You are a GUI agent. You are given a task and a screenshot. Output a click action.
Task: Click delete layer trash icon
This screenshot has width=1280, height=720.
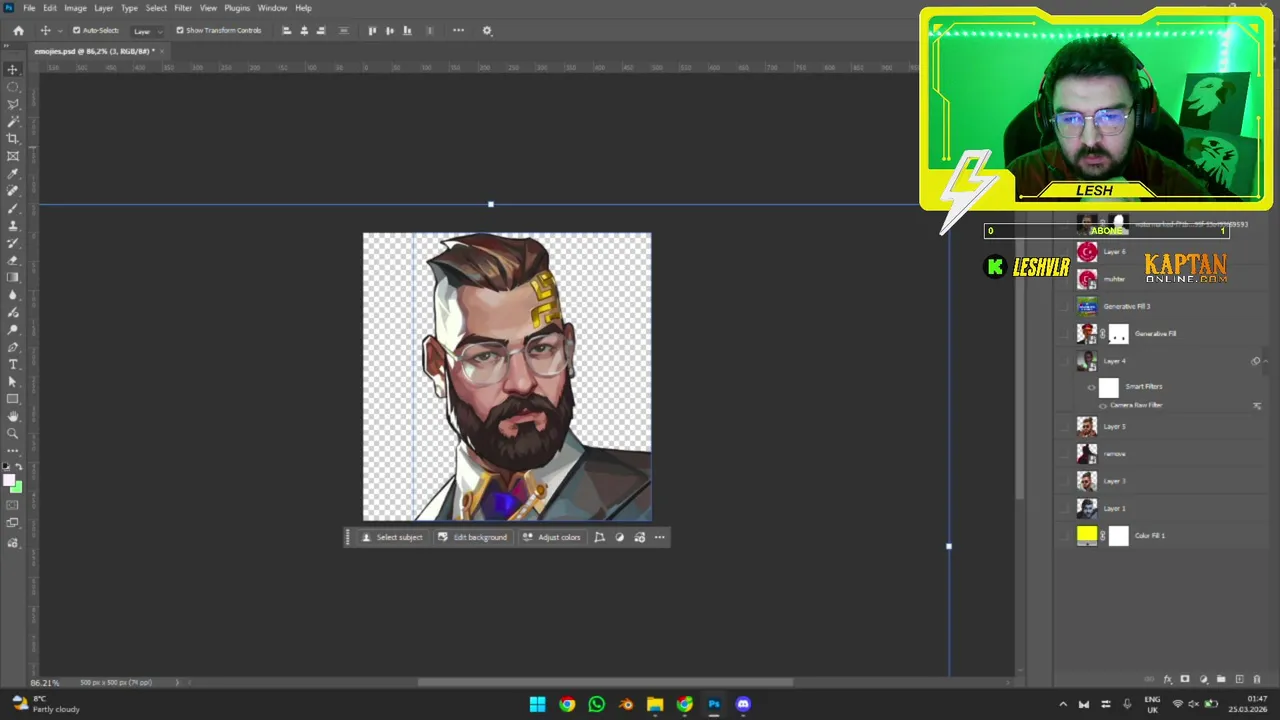[x=1257, y=680]
